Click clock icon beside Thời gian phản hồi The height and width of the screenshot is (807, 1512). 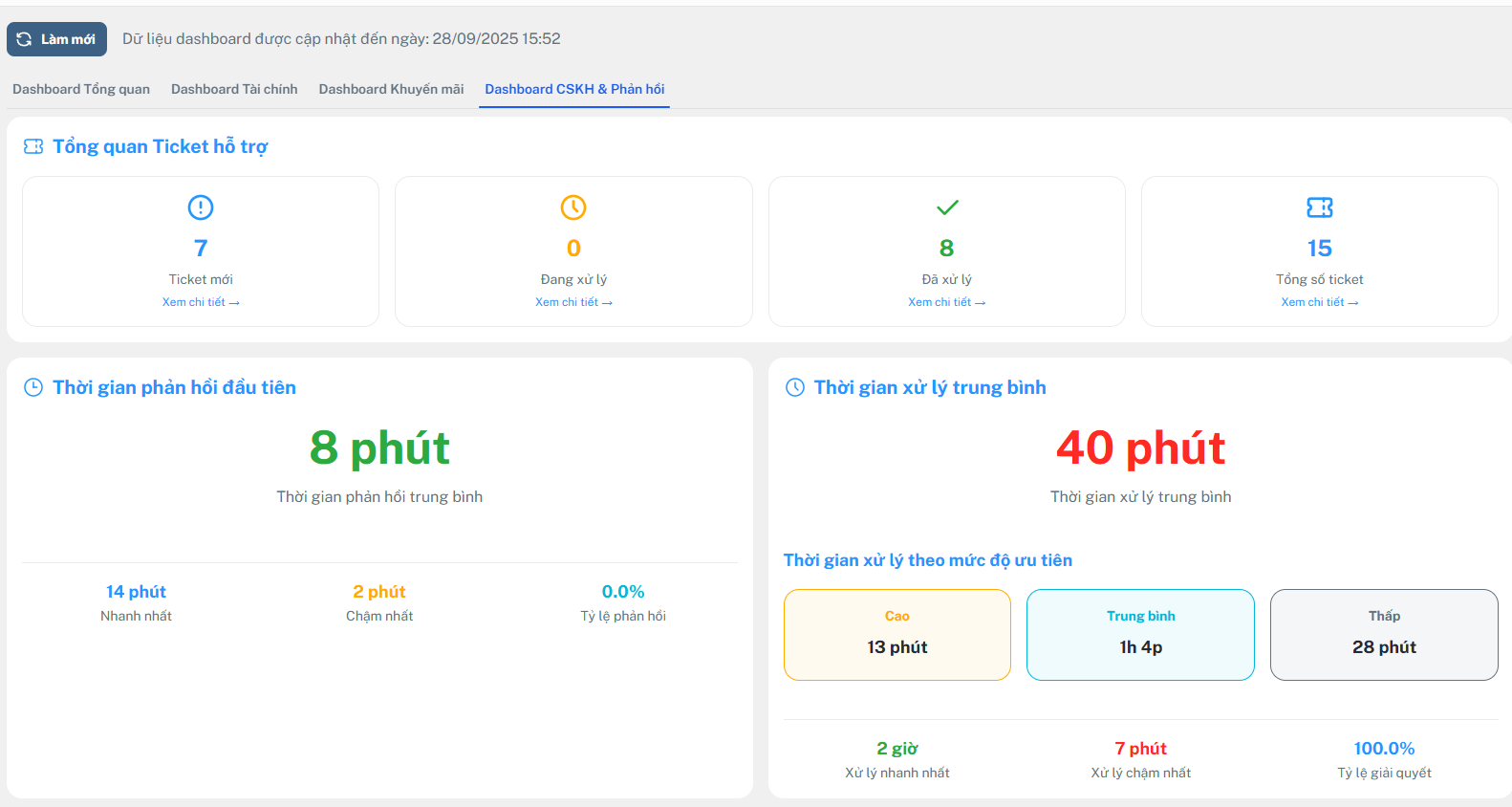coord(33,387)
